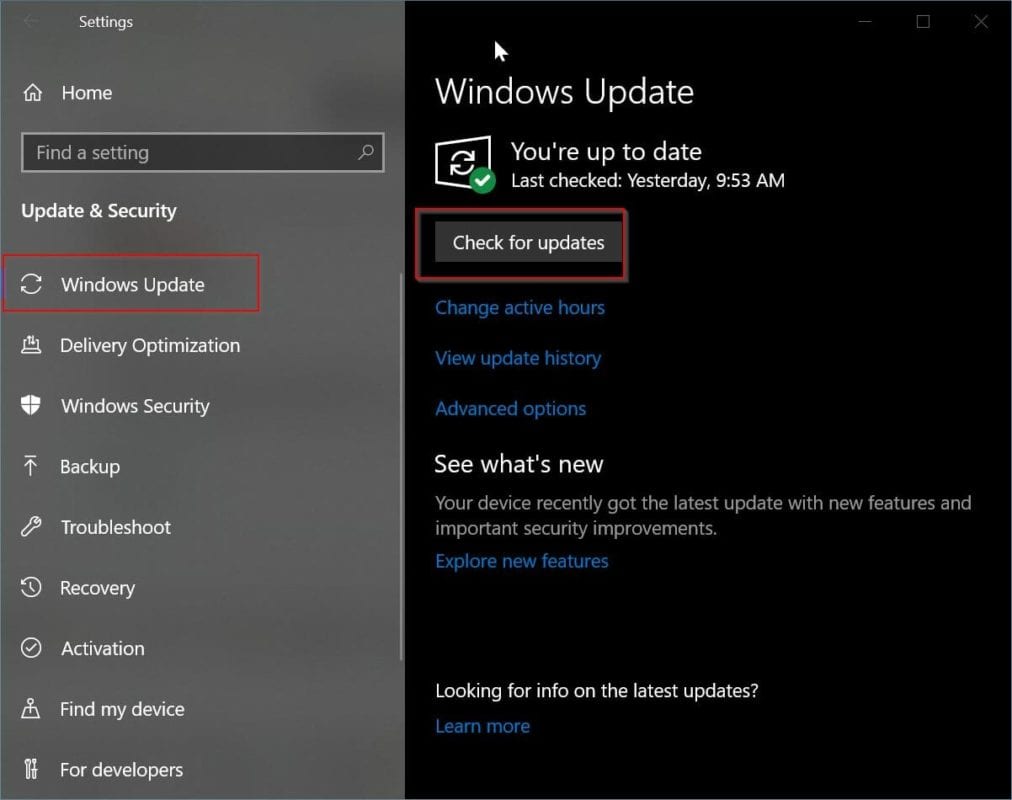
Task: Select the Windows Update sync icon
Action: pos(33,284)
